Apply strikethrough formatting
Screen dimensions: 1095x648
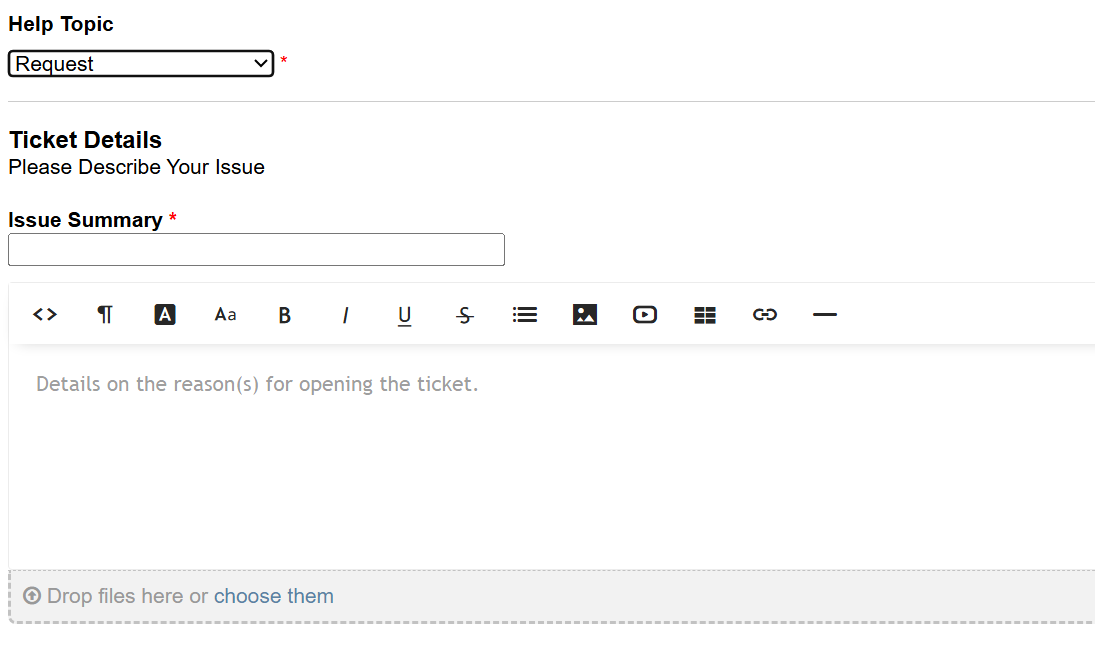tap(465, 315)
